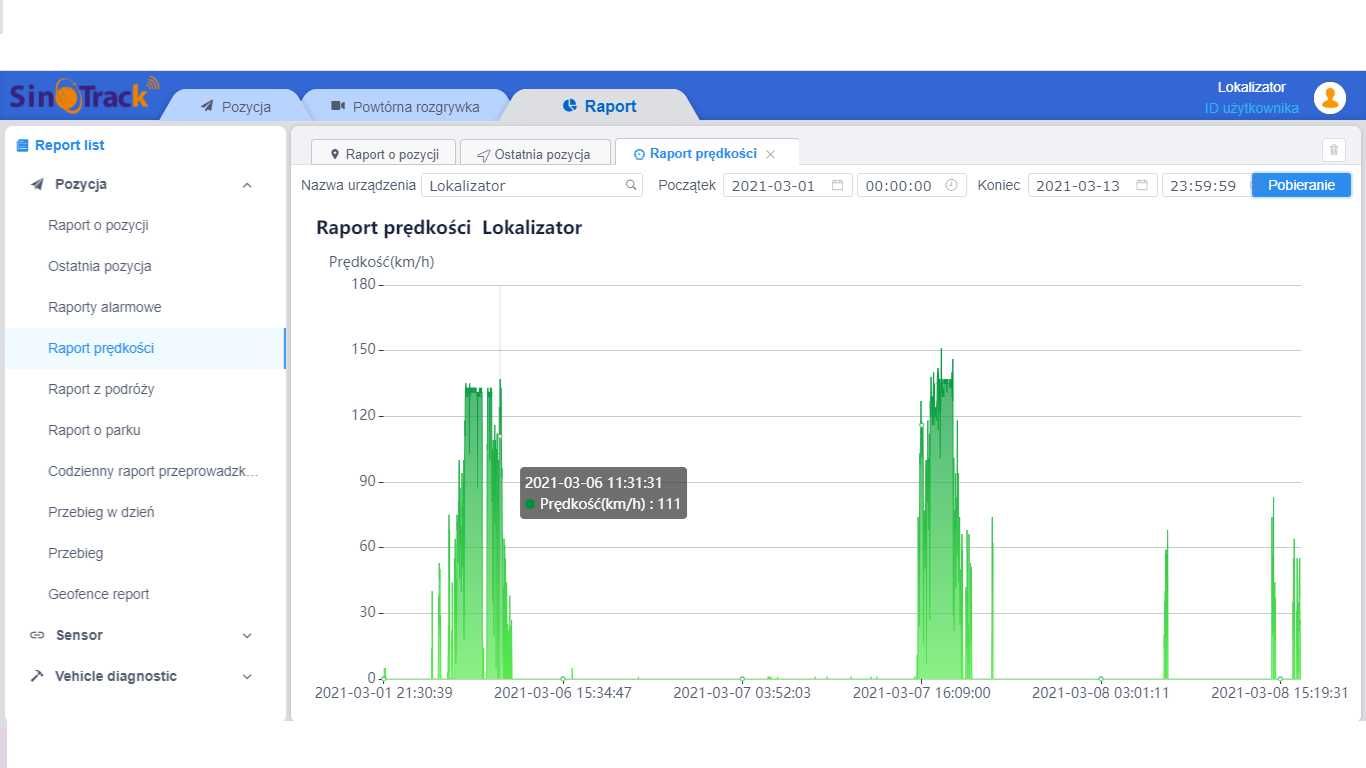Click the SinoTrack logo

pos(84,95)
